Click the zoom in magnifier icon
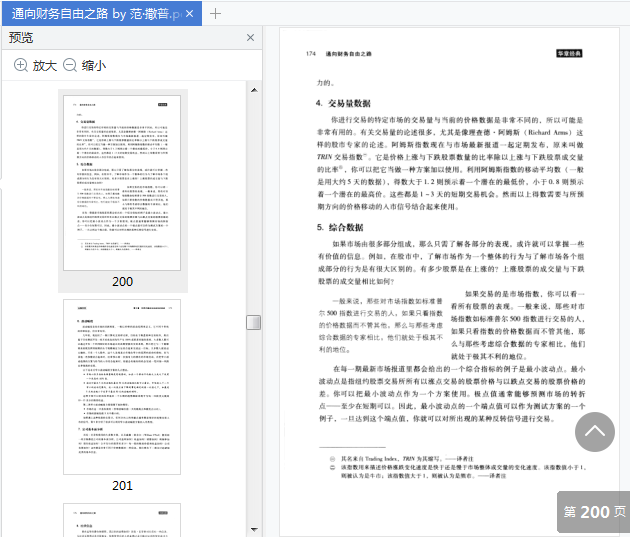 click(x=20, y=65)
